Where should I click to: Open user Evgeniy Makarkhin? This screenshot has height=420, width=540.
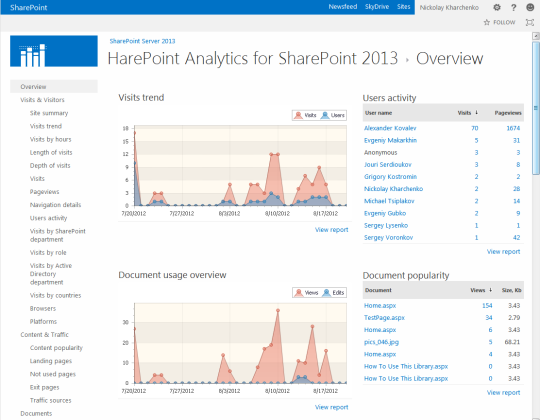[x=390, y=140]
